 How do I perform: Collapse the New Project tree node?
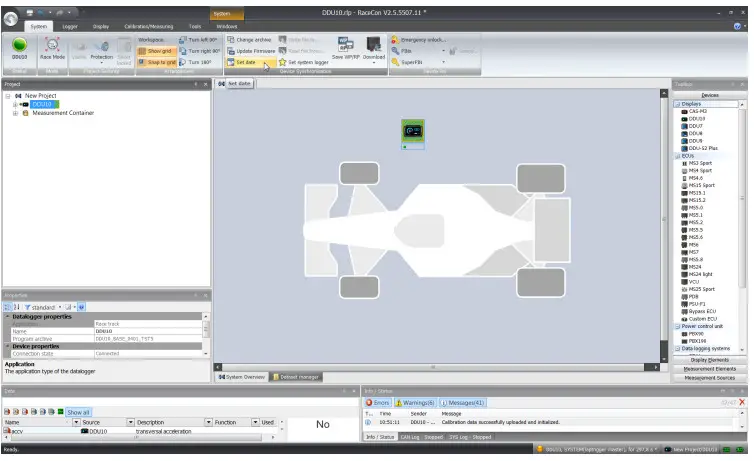tap(8, 96)
